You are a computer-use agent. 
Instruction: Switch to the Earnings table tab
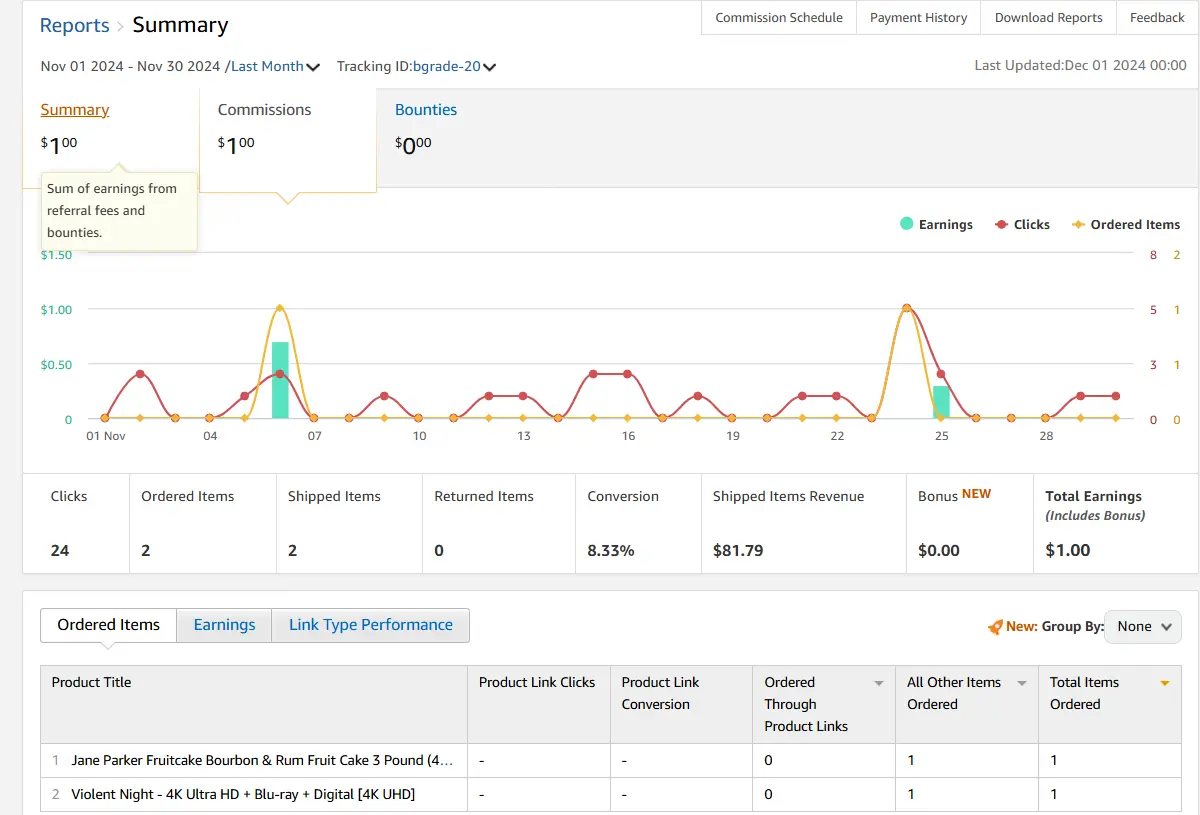pos(224,625)
